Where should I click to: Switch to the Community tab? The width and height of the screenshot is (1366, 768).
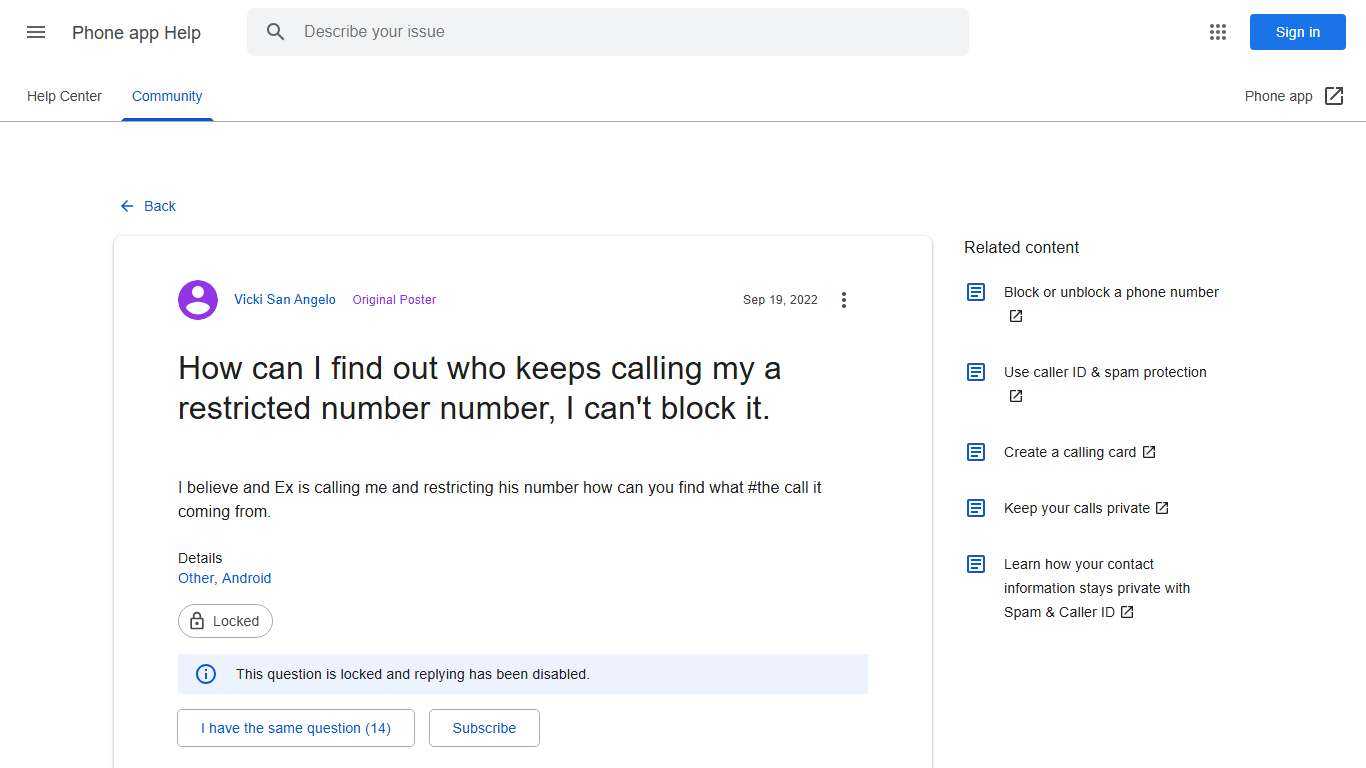[x=166, y=96]
